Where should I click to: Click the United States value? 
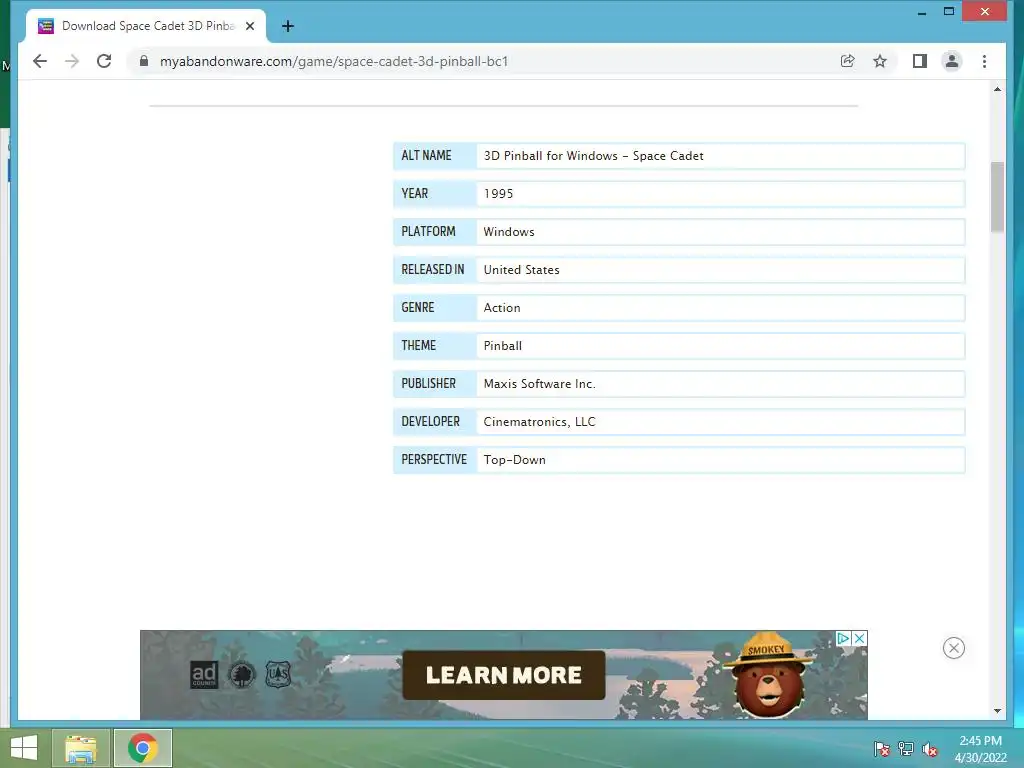coord(521,270)
